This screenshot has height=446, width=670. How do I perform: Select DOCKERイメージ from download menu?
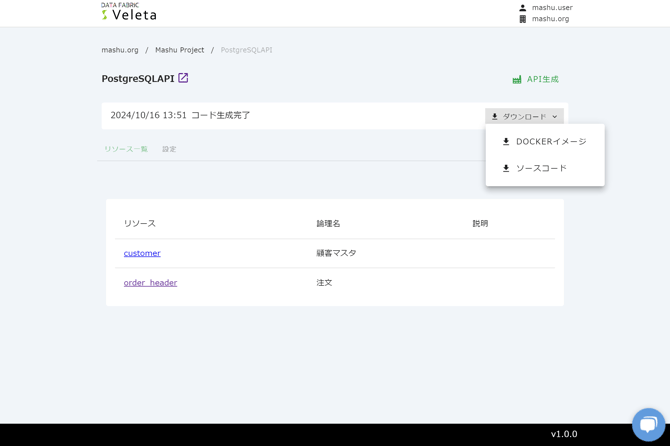point(551,142)
